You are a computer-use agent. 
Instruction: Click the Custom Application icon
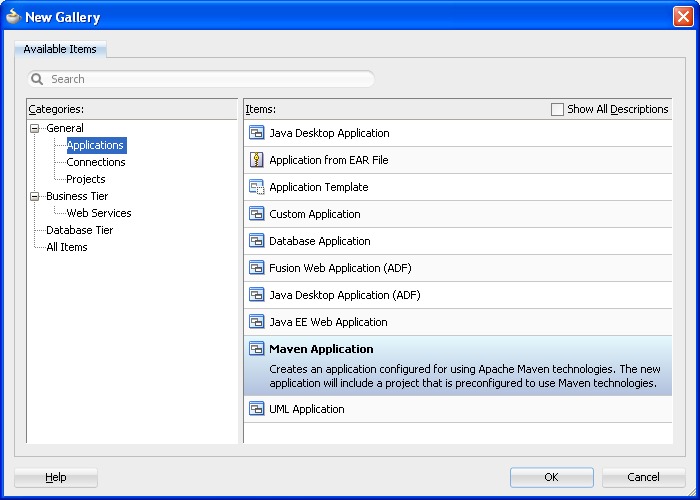(x=256, y=214)
